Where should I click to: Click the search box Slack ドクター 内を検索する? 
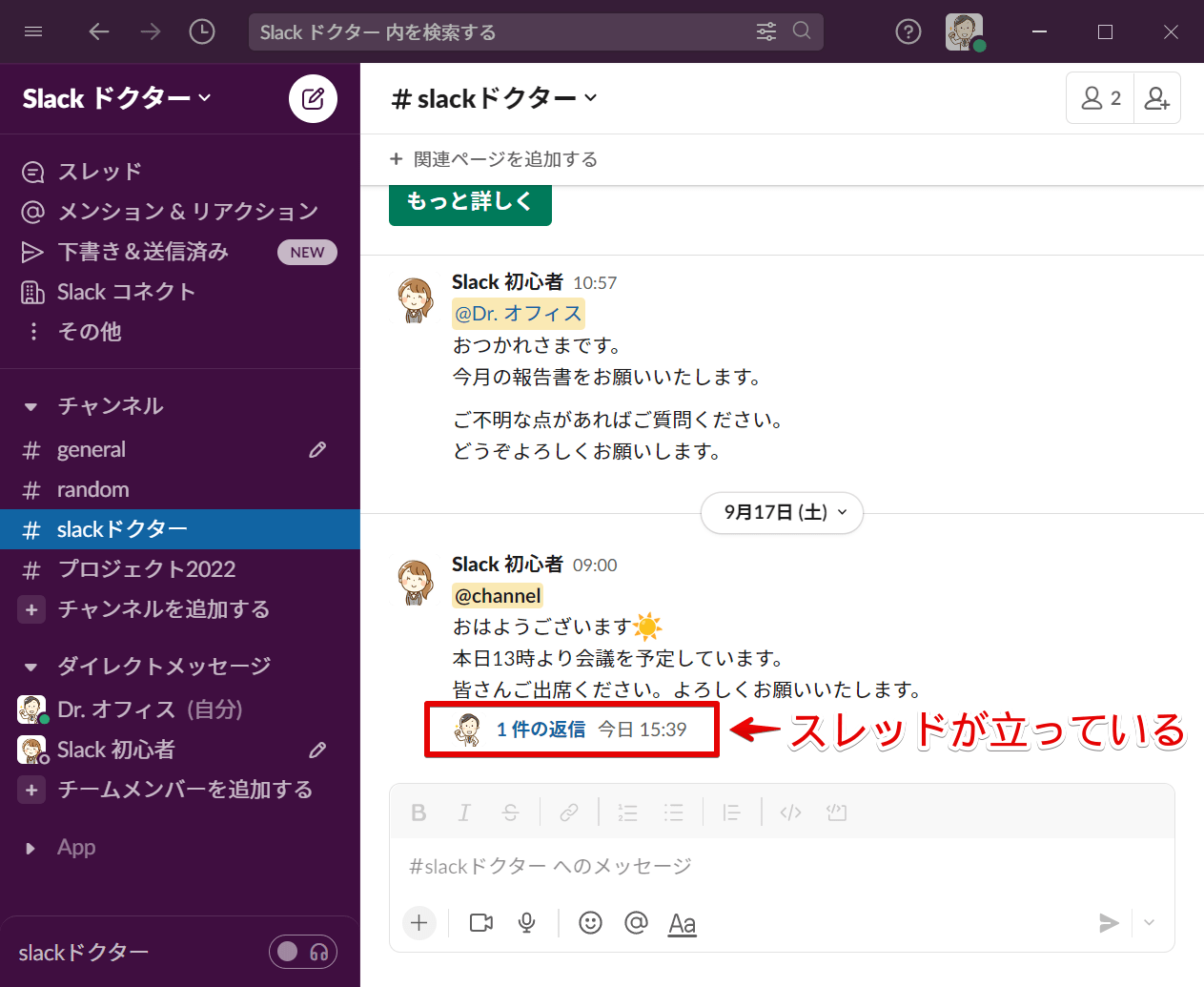[x=536, y=32]
